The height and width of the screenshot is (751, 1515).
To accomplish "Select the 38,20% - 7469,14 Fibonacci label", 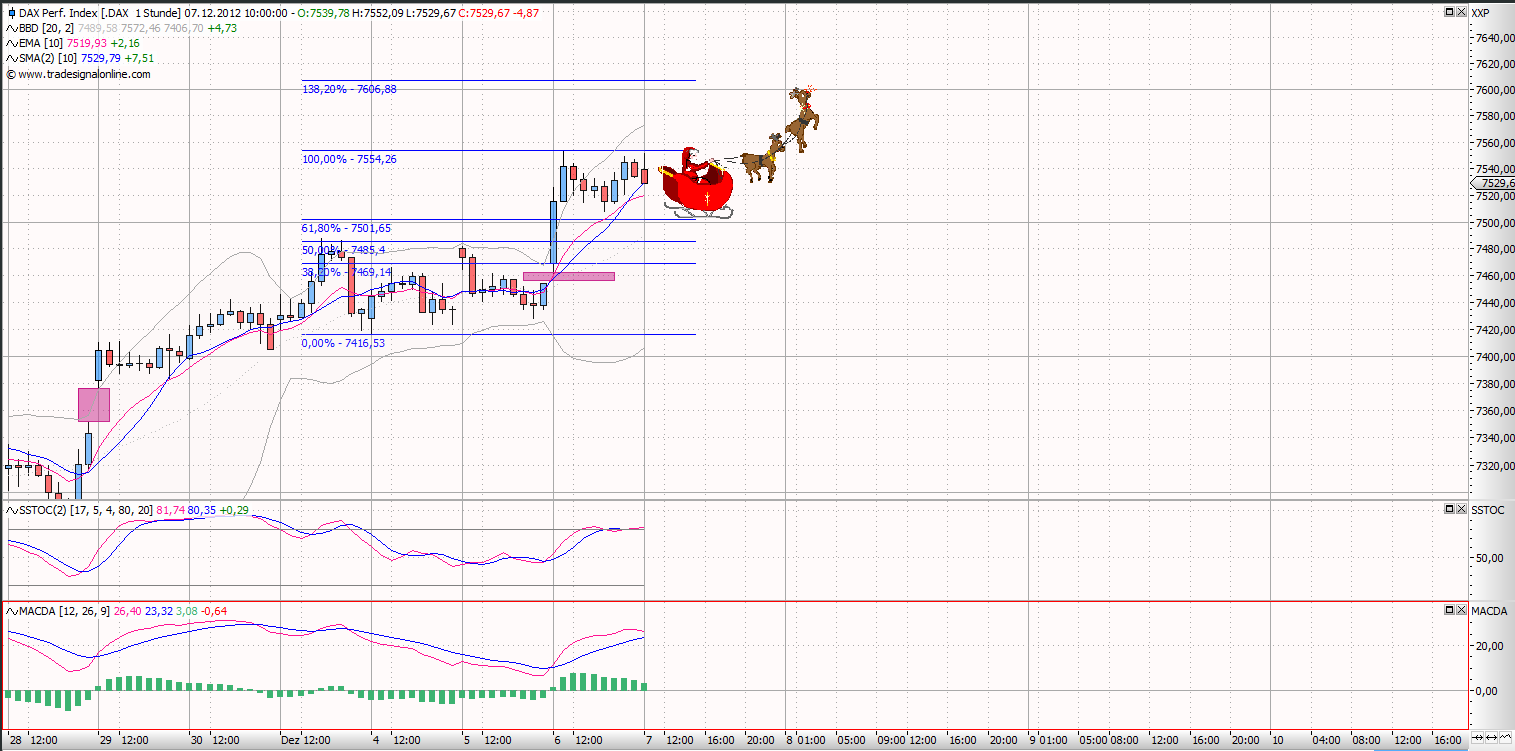I will [346, 272].
